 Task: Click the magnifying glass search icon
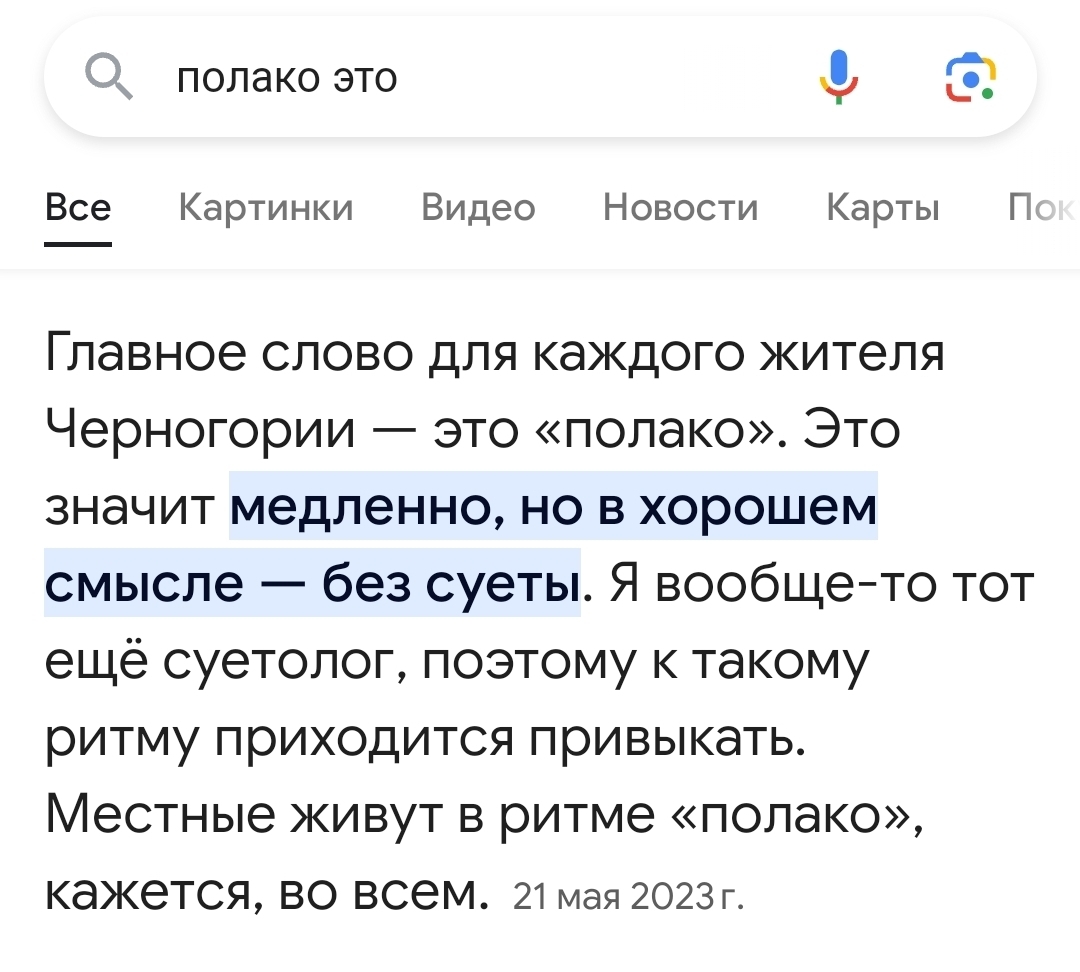[x=109, y=77]
